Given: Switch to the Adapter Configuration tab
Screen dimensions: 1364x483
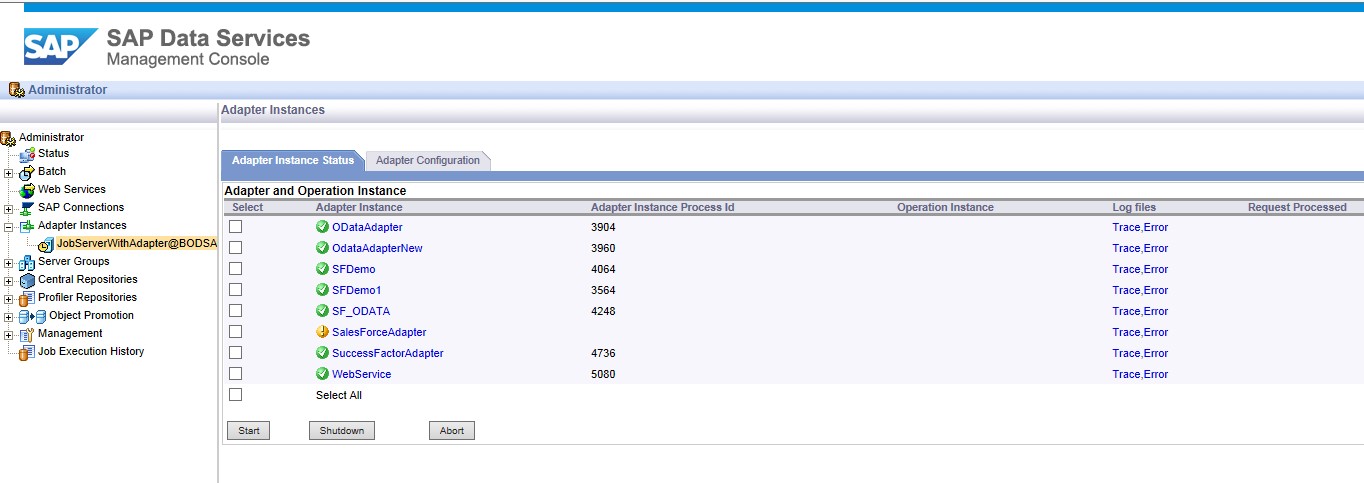Looking at the screenshot, I should click(x=427, y=161).
